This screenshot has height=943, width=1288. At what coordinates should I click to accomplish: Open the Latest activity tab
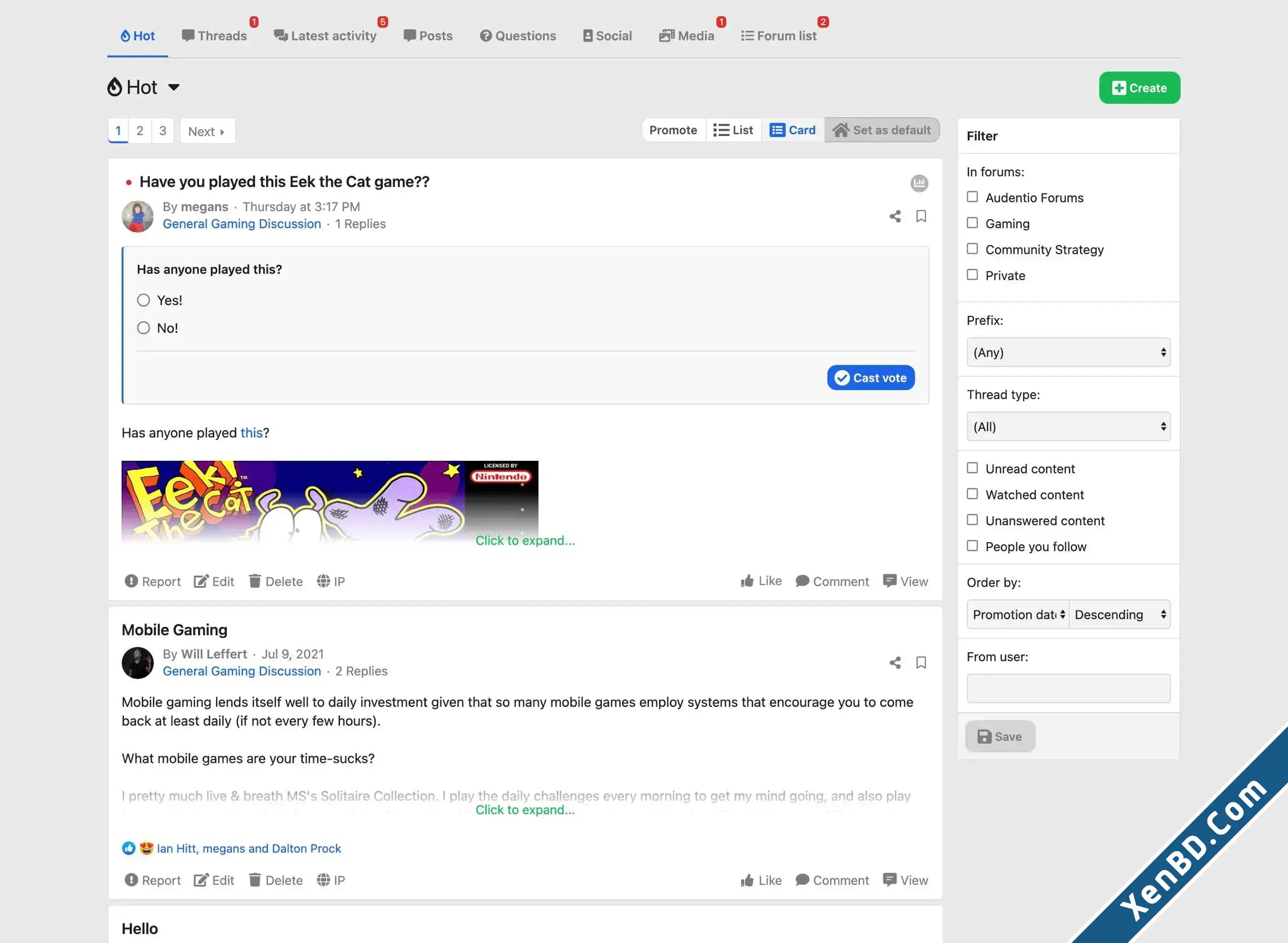325,36
